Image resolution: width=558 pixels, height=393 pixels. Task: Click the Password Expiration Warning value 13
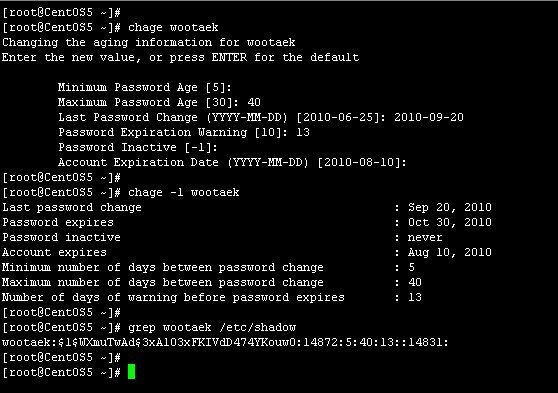click(x=303, y=132)
